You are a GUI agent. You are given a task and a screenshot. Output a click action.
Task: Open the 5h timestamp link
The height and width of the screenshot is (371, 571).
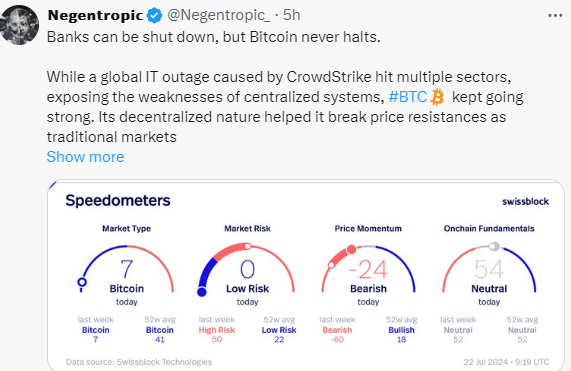(292, 15)
